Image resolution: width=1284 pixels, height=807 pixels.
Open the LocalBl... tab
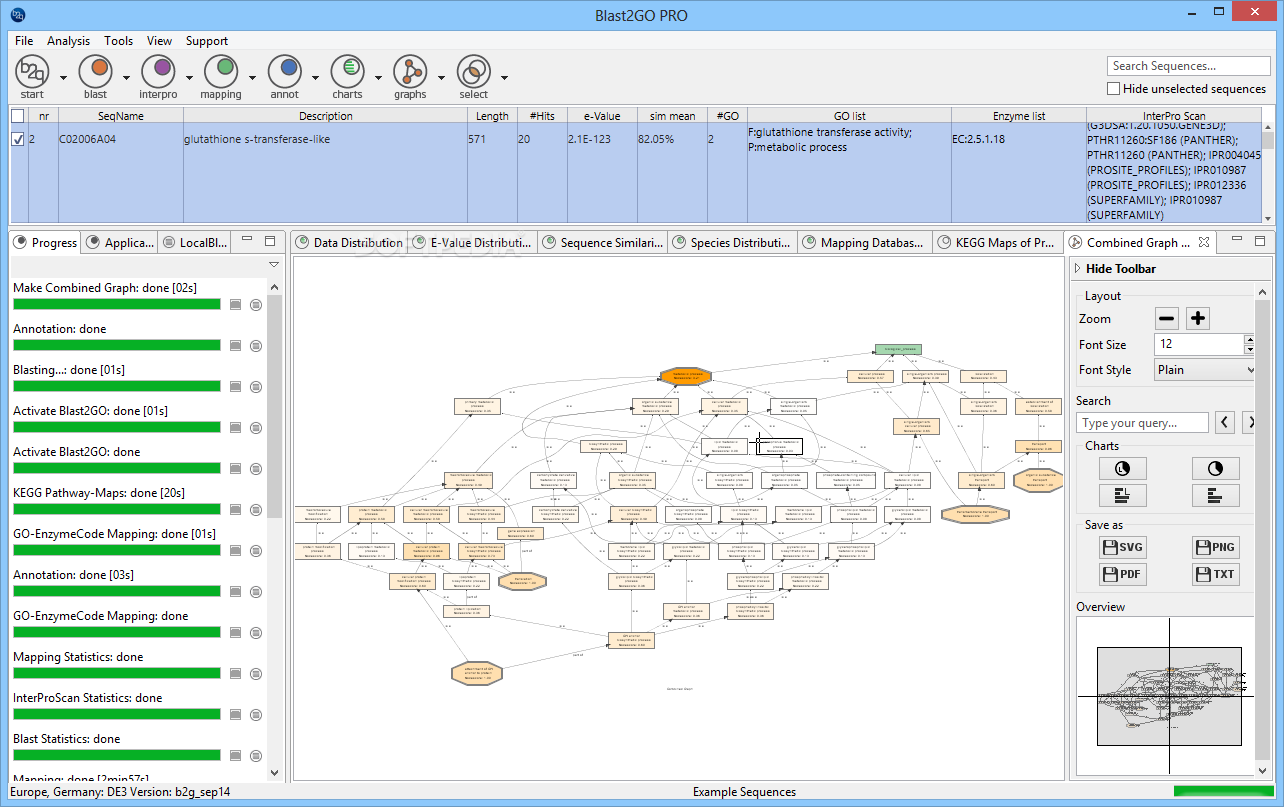195,242
